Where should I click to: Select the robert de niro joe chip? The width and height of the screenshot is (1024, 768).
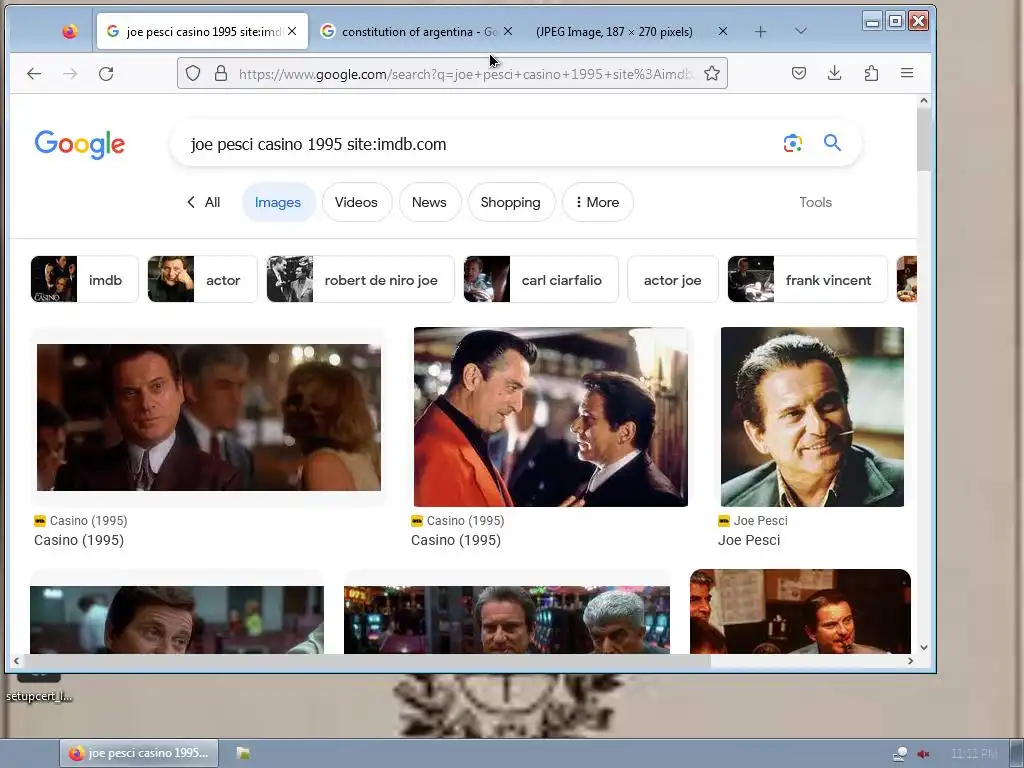point(360,280)
